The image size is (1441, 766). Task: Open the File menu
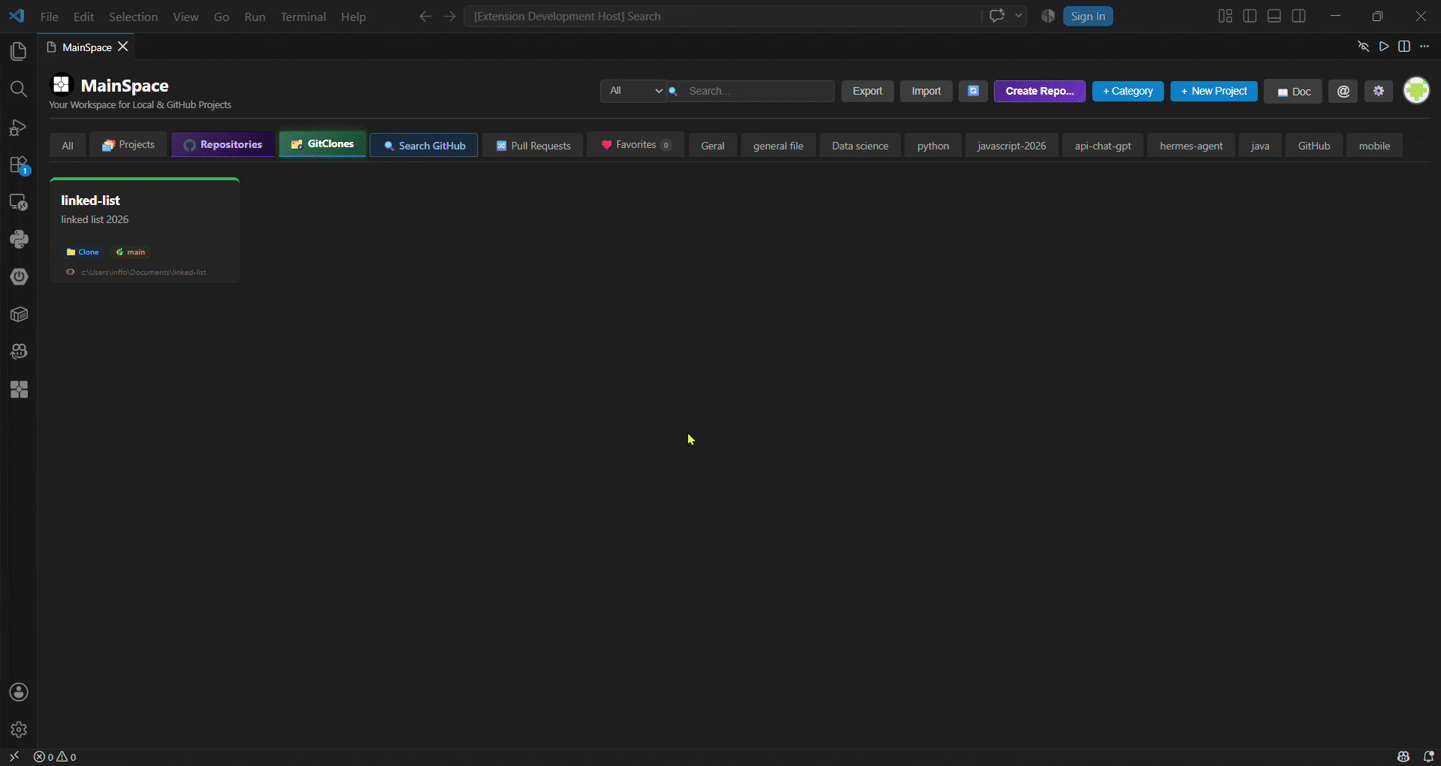point(49,17)
